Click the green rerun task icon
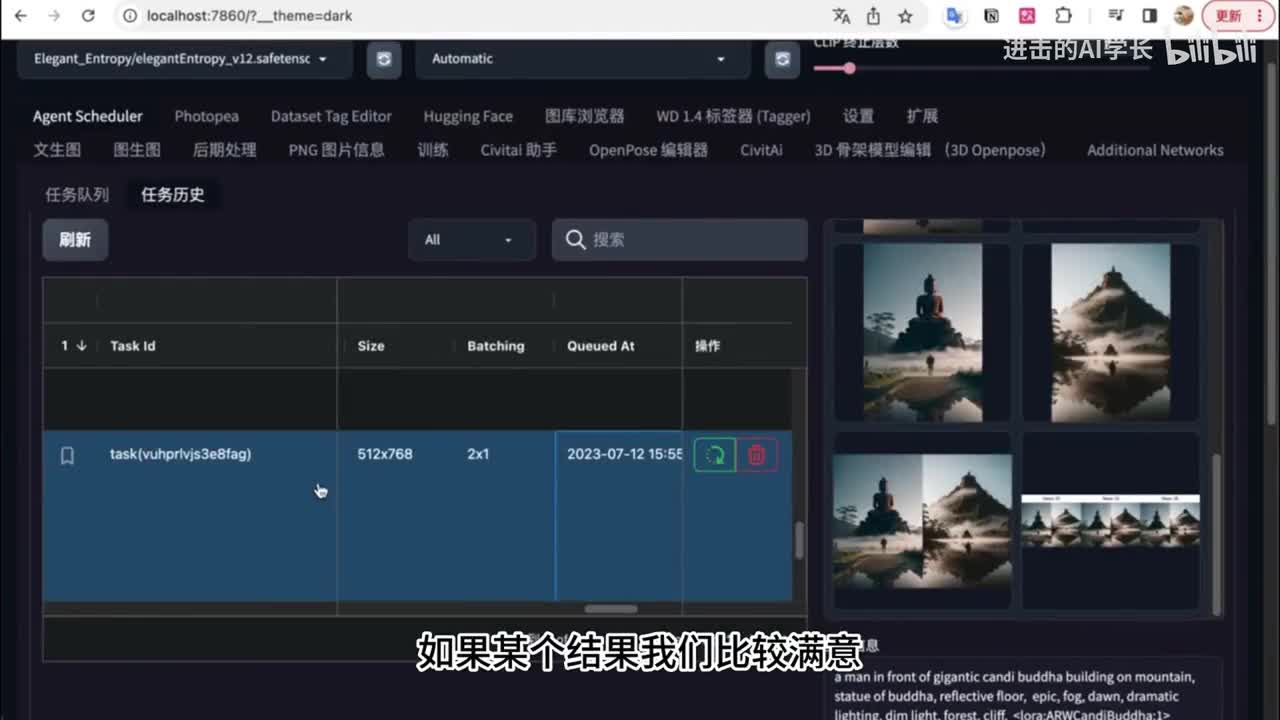 [x=714, y=455]
